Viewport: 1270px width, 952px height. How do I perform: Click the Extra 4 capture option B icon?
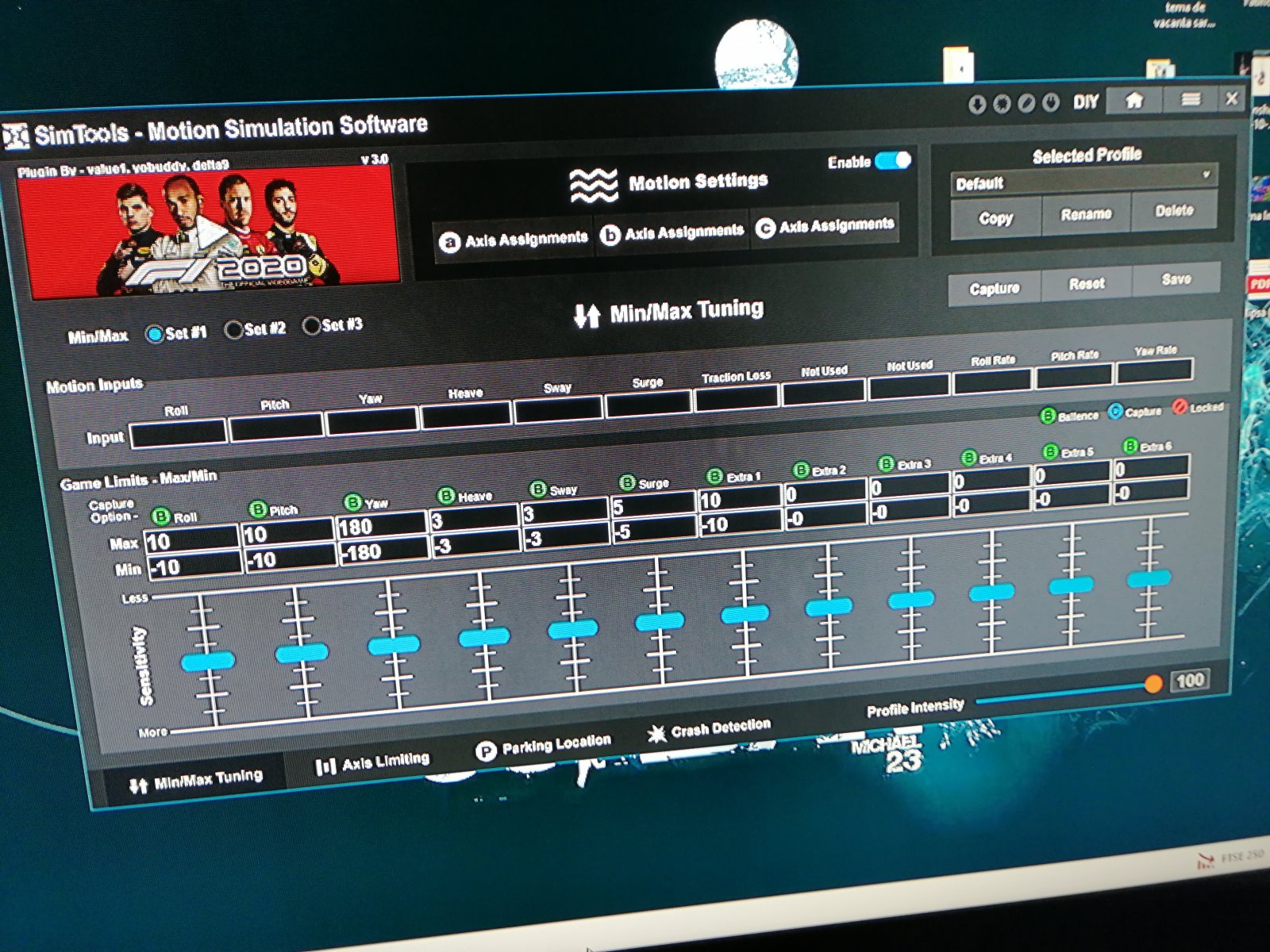pos(968,458)
